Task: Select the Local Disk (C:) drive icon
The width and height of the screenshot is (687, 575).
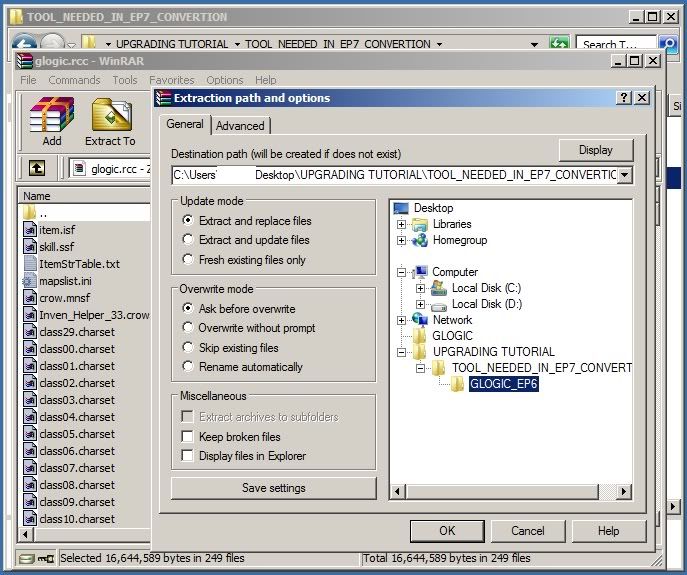Action: pos(438,288)
